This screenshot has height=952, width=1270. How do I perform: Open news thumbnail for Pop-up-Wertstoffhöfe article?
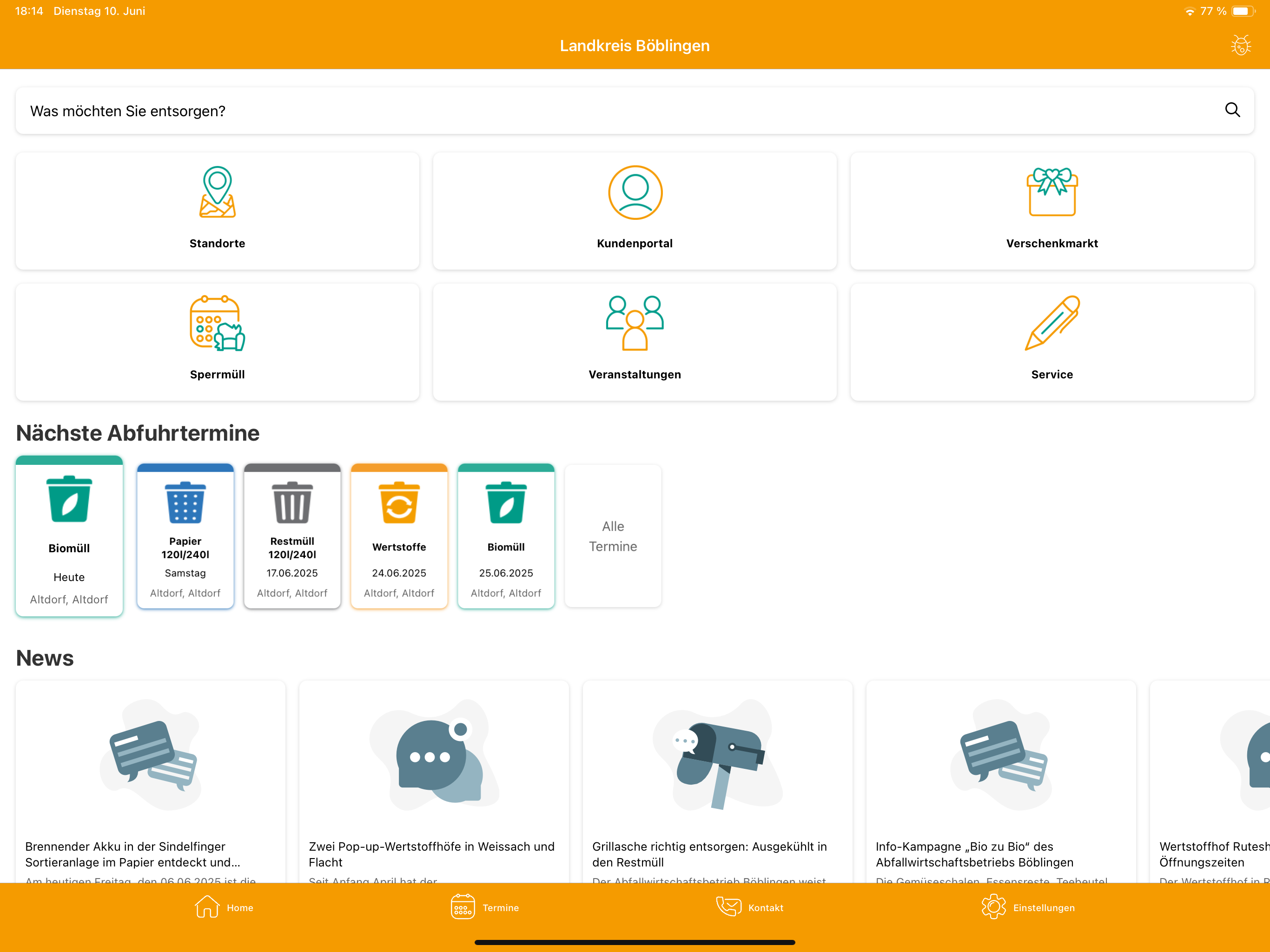[x=434, y=754]
